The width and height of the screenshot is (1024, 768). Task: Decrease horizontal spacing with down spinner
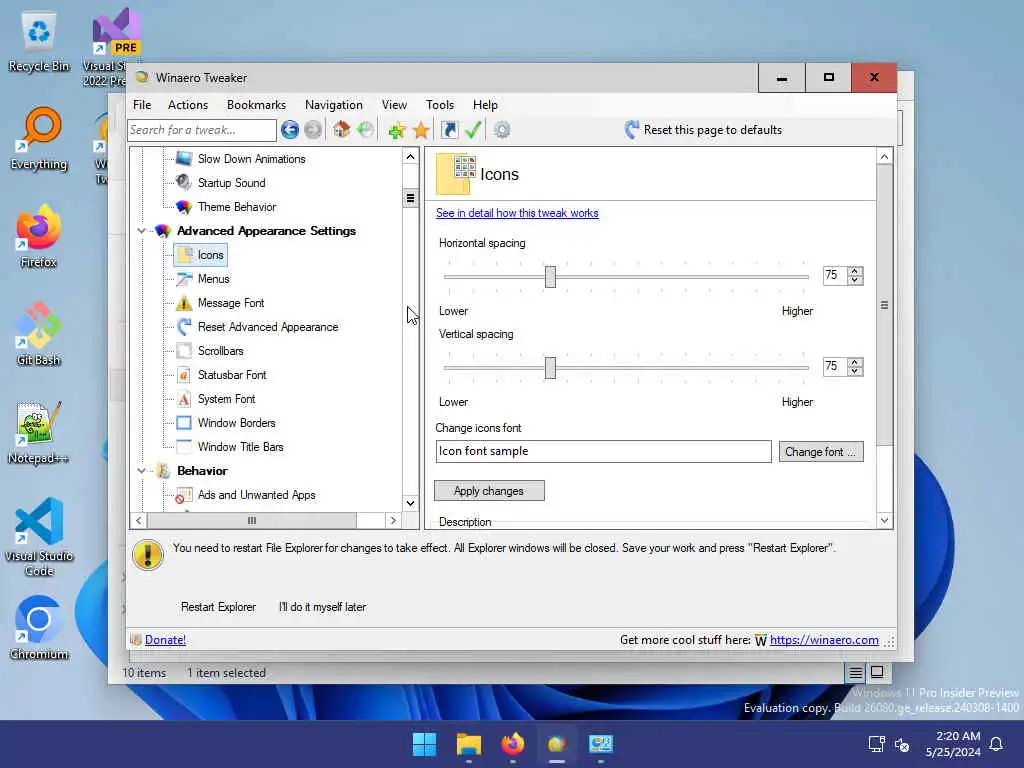pyautogui.click(x=855, y=280)
